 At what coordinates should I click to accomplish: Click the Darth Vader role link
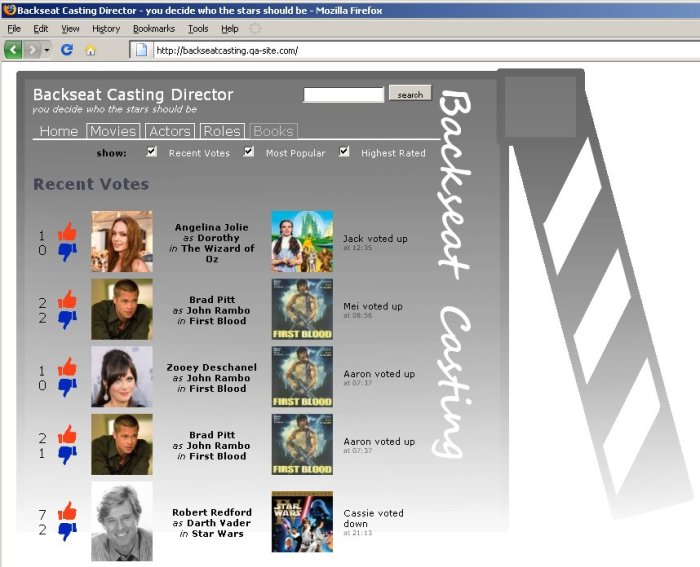pos(219,523)
